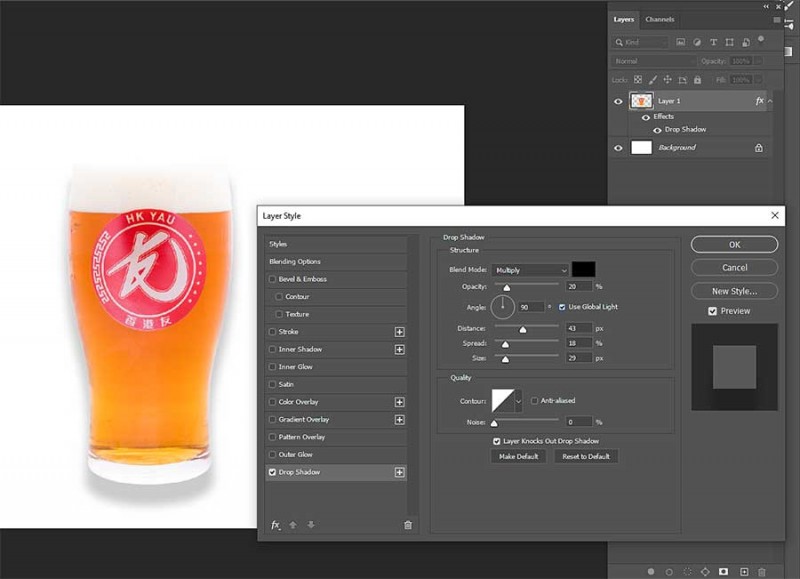Open the layer blend mode Normal dropdown
Screen dimensions: 800x579
coord(654,61)
